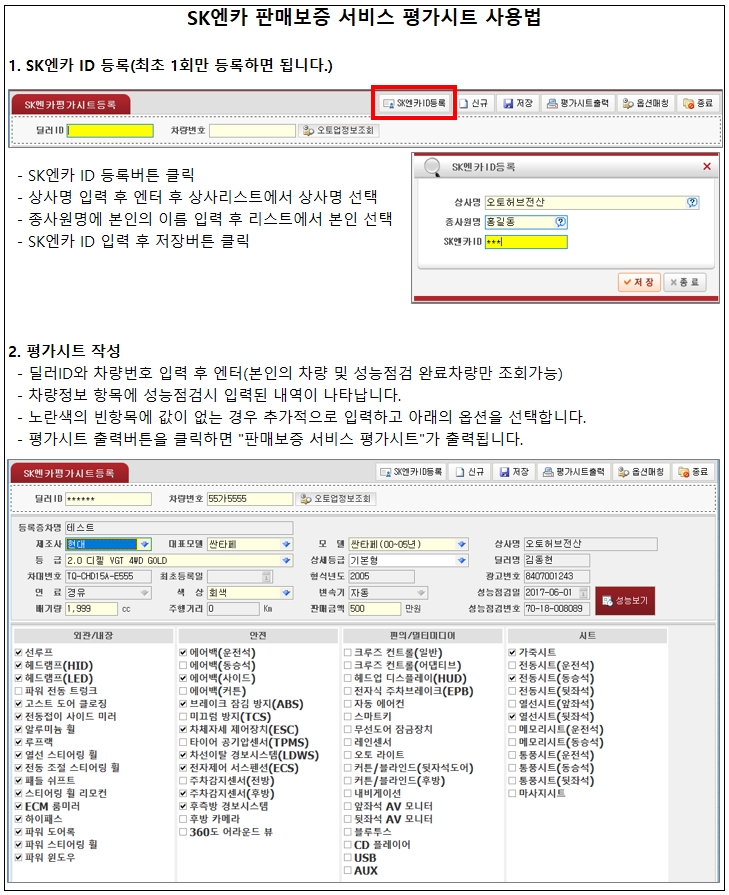Click 평가시트출력 in lower toolbar
The height and width of the screenshot is (895, 729).
[x=574, y=472]
